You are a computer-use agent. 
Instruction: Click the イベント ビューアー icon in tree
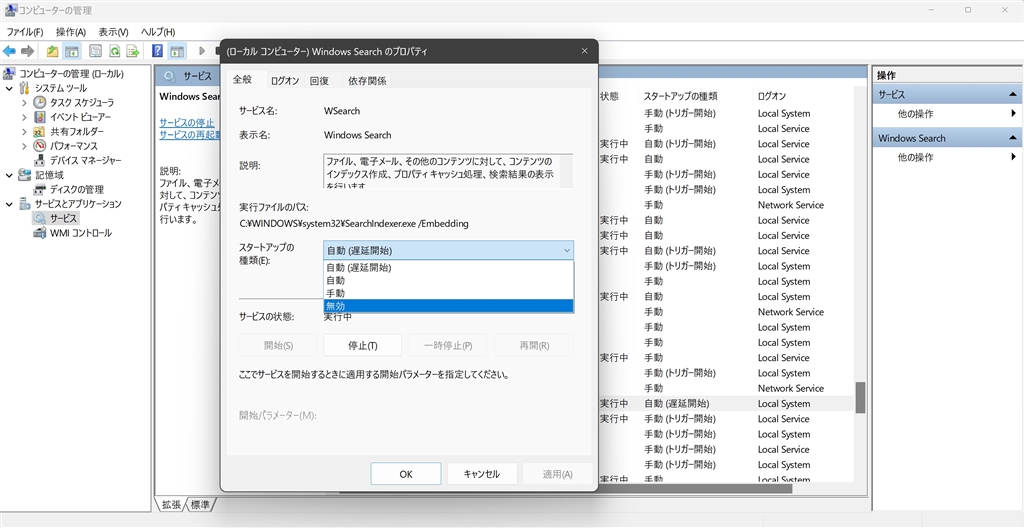(x=40, y=117)
